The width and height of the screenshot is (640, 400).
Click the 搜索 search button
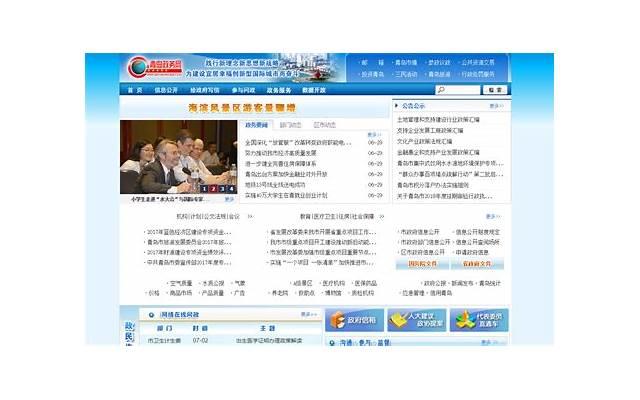(496, 90)
